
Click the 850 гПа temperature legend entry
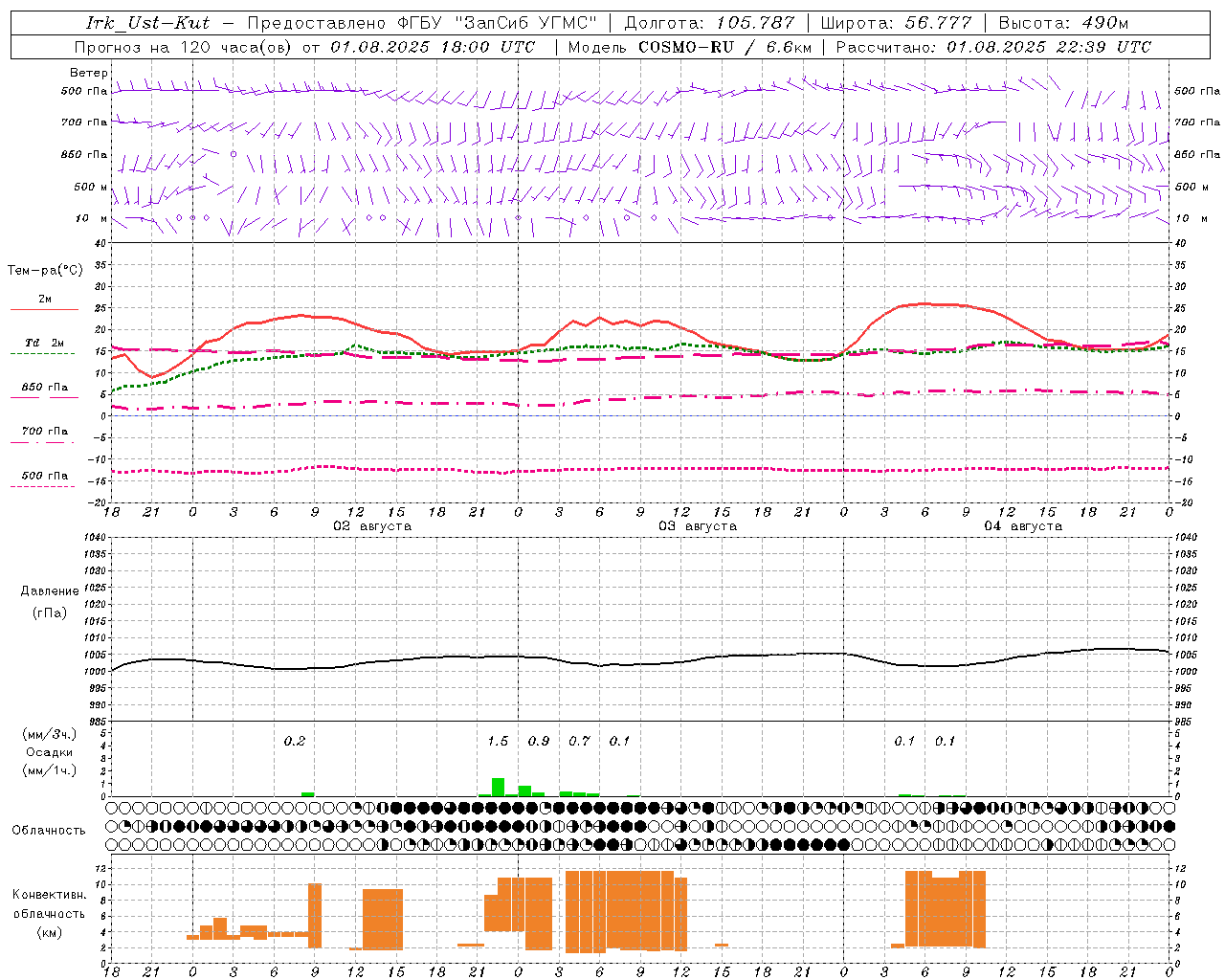(45, 388)
